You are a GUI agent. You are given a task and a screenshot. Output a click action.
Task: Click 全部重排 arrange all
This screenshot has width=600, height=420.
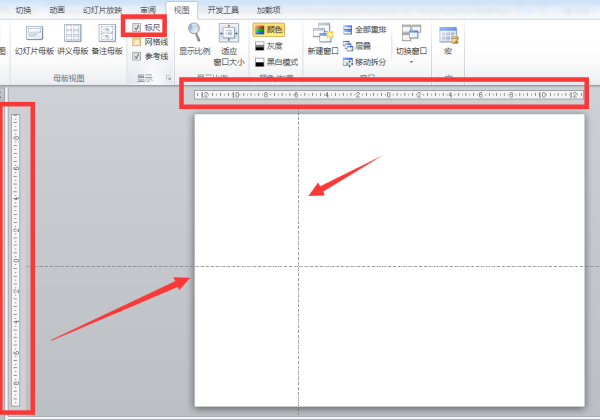coord(365,29)
